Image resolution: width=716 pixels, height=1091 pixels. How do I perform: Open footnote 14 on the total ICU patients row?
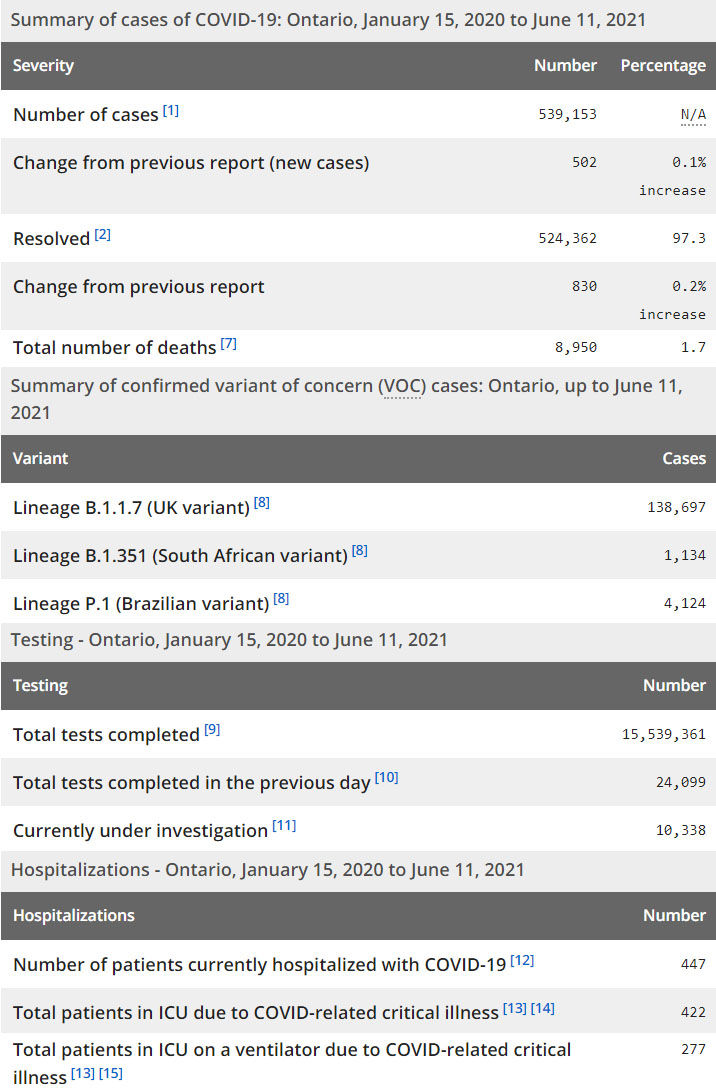pyautogui.click(x=543, y=1009)
